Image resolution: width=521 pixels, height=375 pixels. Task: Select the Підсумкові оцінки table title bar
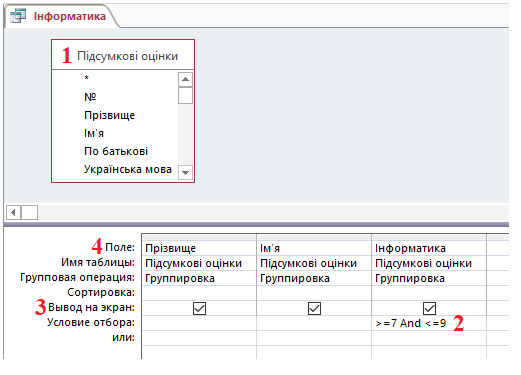[123, 55]
